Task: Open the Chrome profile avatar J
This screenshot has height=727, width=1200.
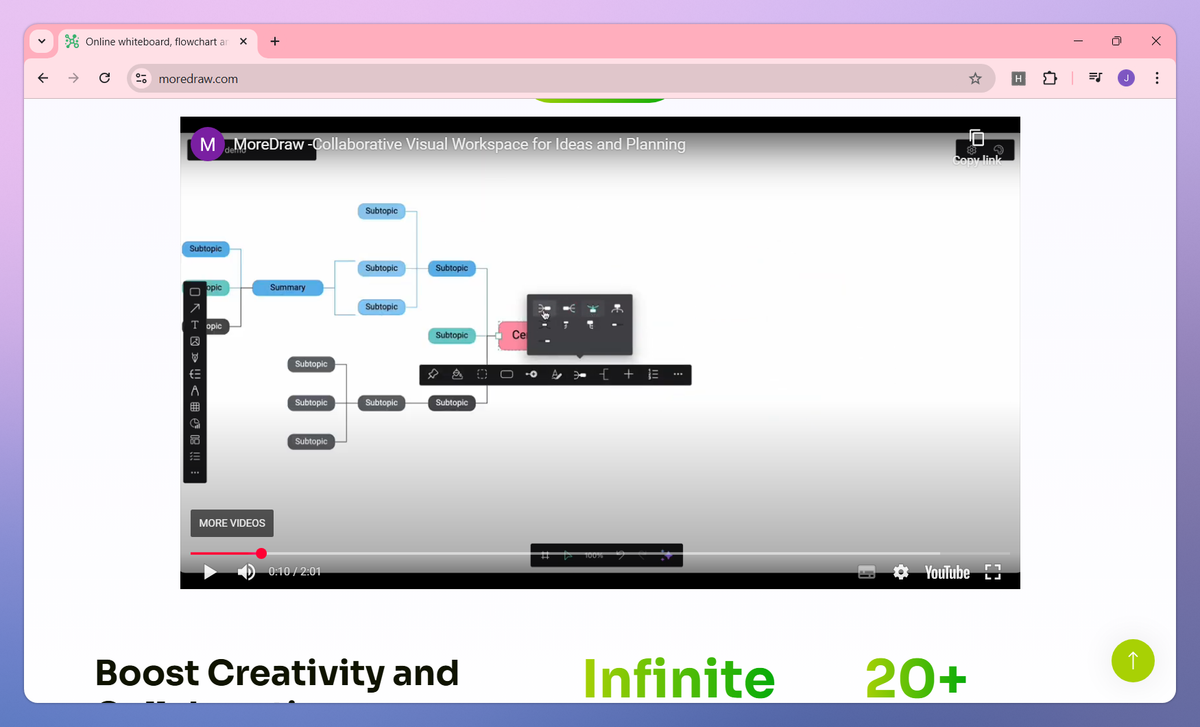Action: [x=1126, y=78]
